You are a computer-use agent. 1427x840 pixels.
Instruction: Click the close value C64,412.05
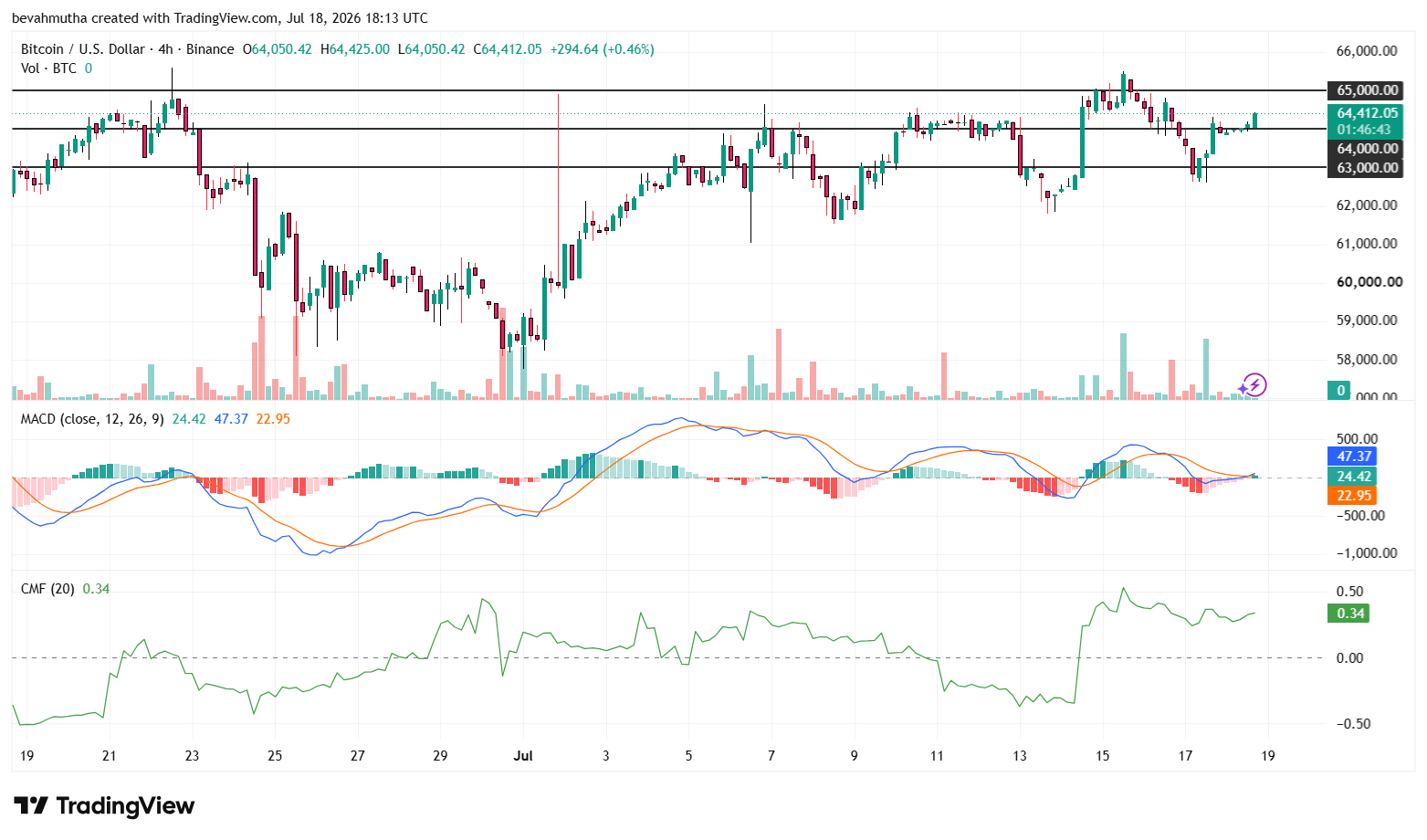[x=508, y=49]
